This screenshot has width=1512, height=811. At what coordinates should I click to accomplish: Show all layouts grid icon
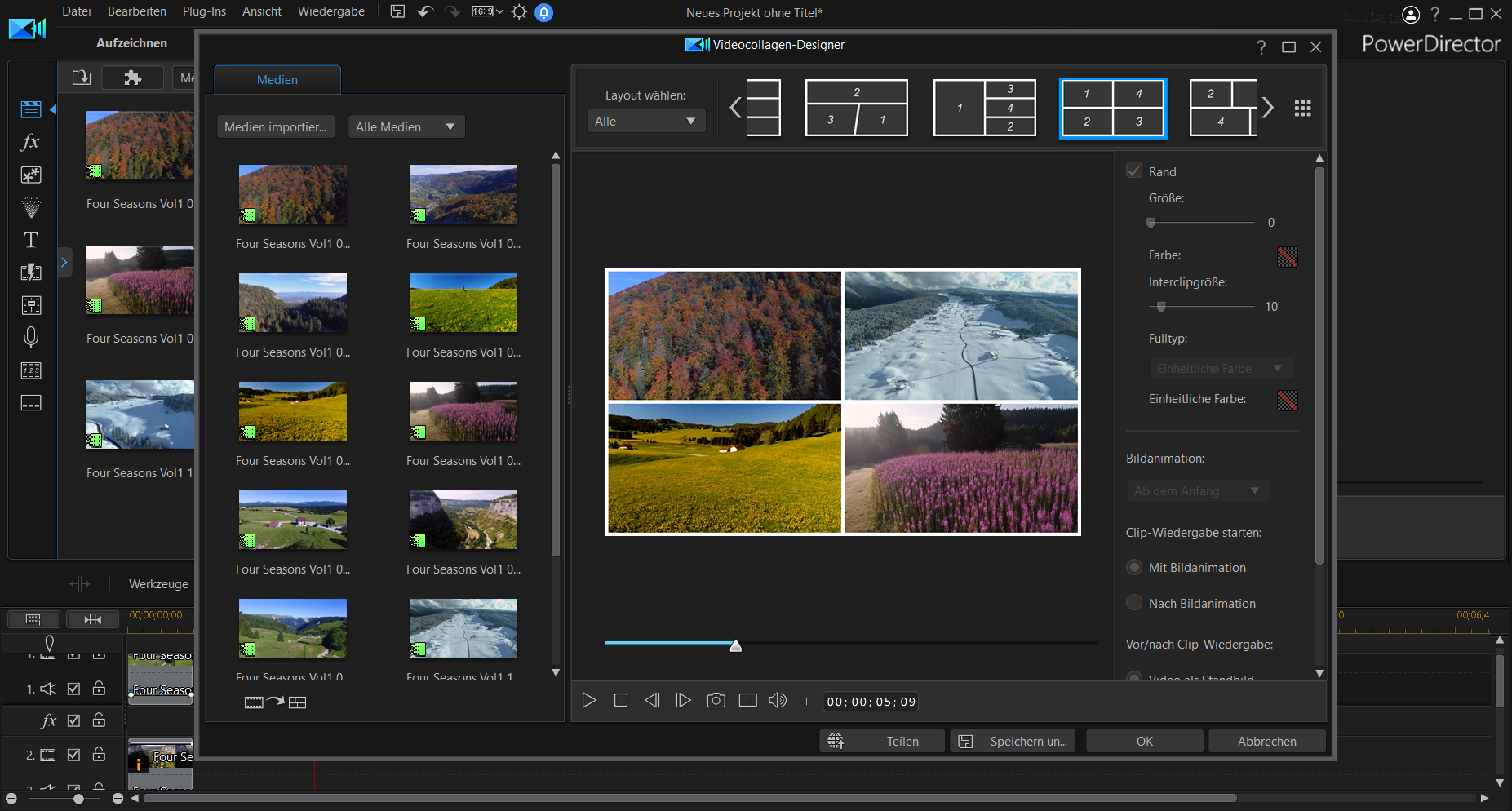(1302, 109)
